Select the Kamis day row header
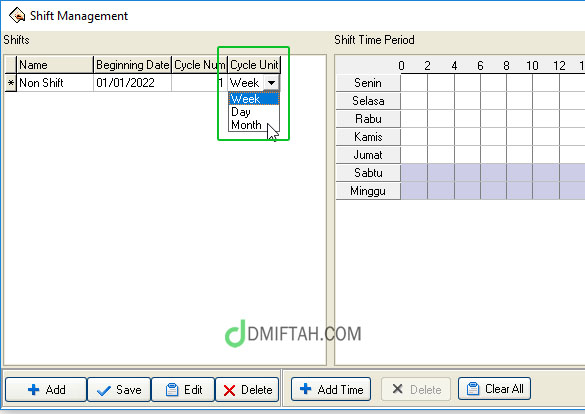Screen dimensions: 585x414 click(x=368, y=137)
